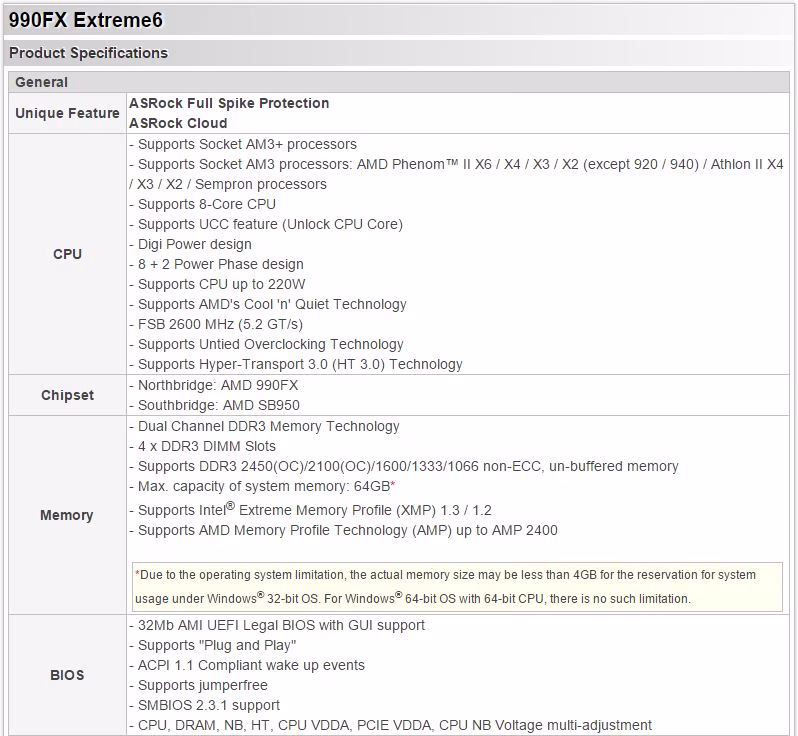
Task: Click the AMD Memory Profile Technology (AMP) line
Action: pyautogui.click(x=344, y=530)
